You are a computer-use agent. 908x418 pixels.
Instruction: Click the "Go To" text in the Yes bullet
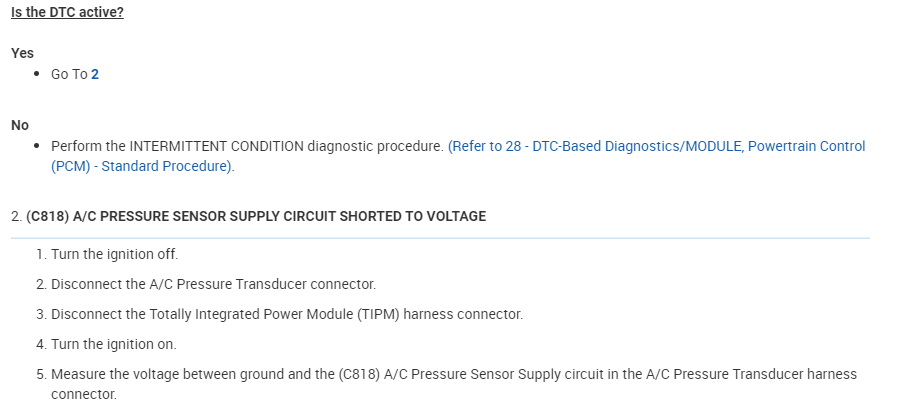69,74
